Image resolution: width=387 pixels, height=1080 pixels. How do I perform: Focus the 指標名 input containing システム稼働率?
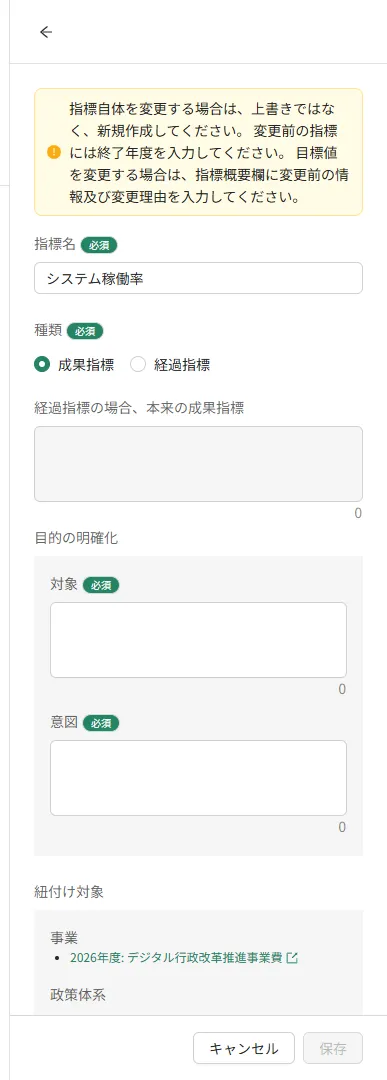[x=198, y=278]
